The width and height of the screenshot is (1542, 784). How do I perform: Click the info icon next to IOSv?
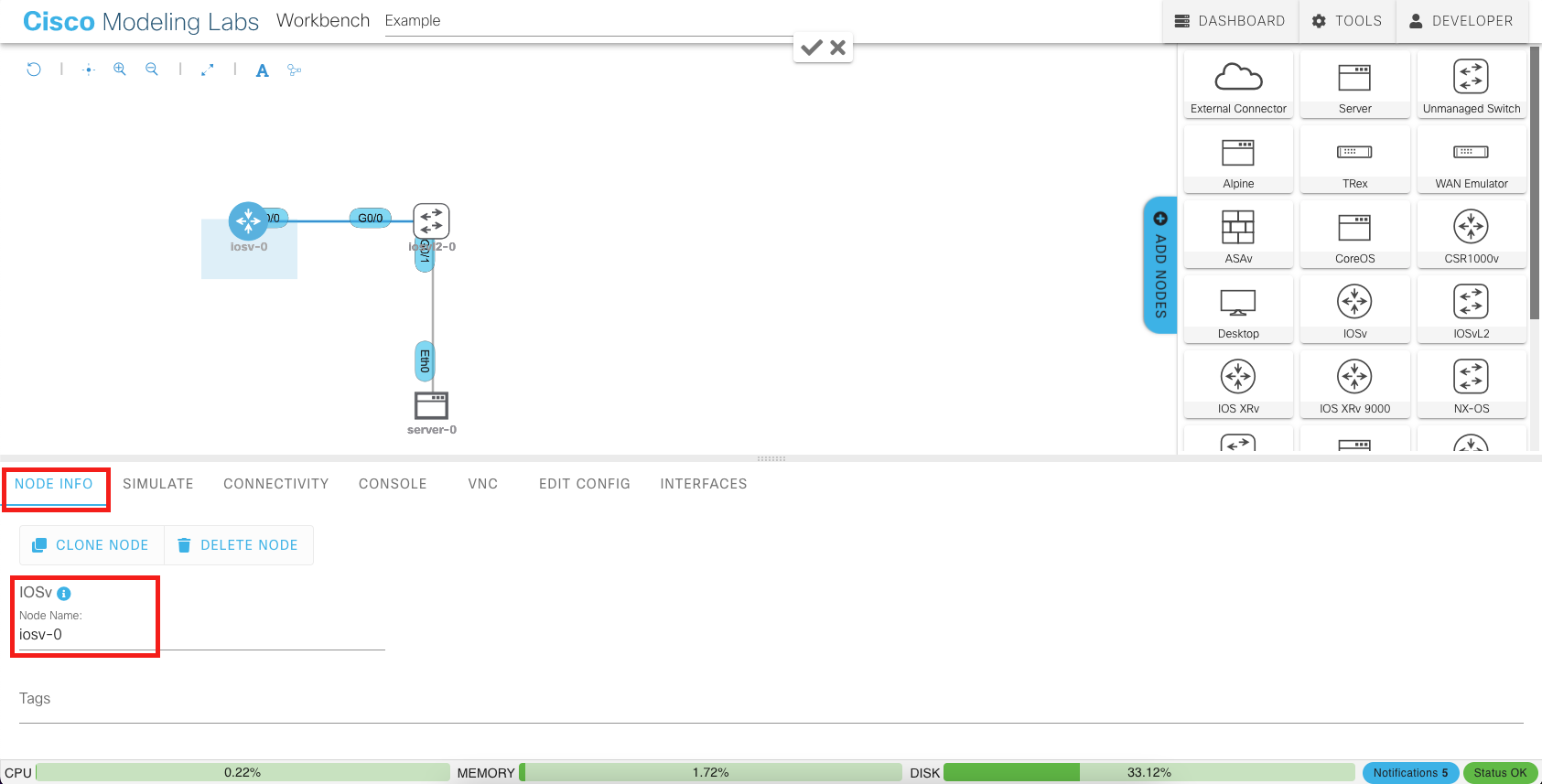(x=64, y=594)
